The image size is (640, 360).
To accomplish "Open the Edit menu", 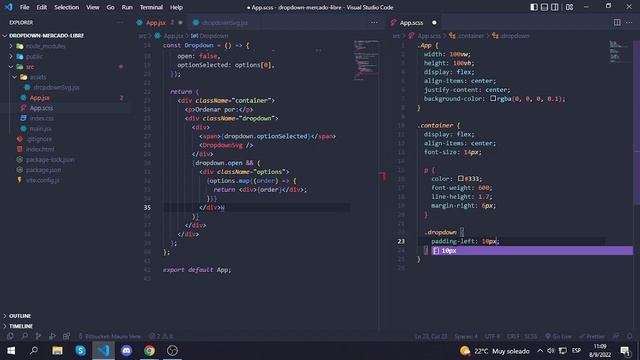I will tap(41, 7).
